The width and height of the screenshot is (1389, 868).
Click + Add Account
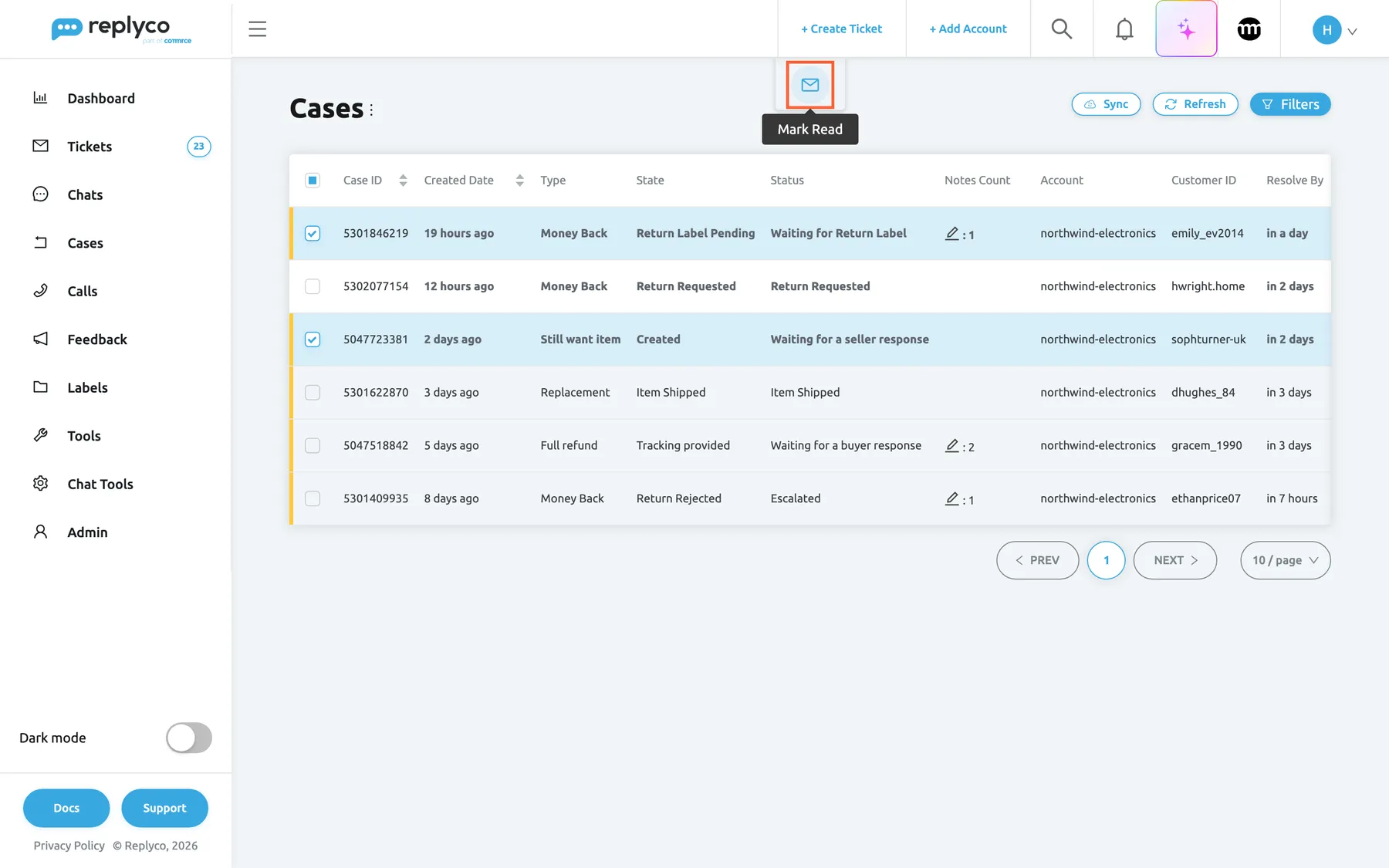(x=968, y=29)
